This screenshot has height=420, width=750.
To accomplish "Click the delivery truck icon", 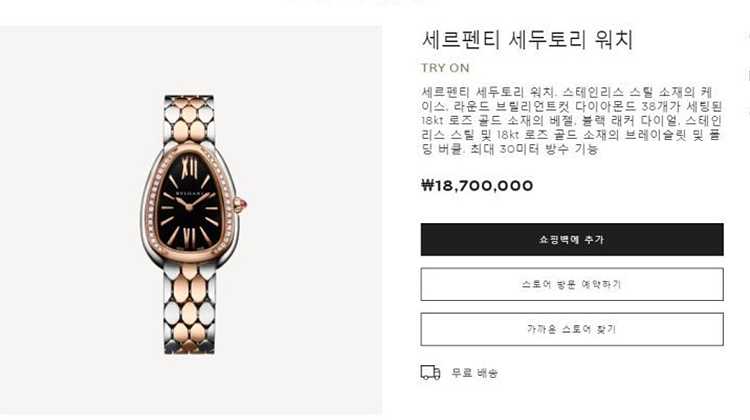I will pyautogui.click(x=430, y=372).
